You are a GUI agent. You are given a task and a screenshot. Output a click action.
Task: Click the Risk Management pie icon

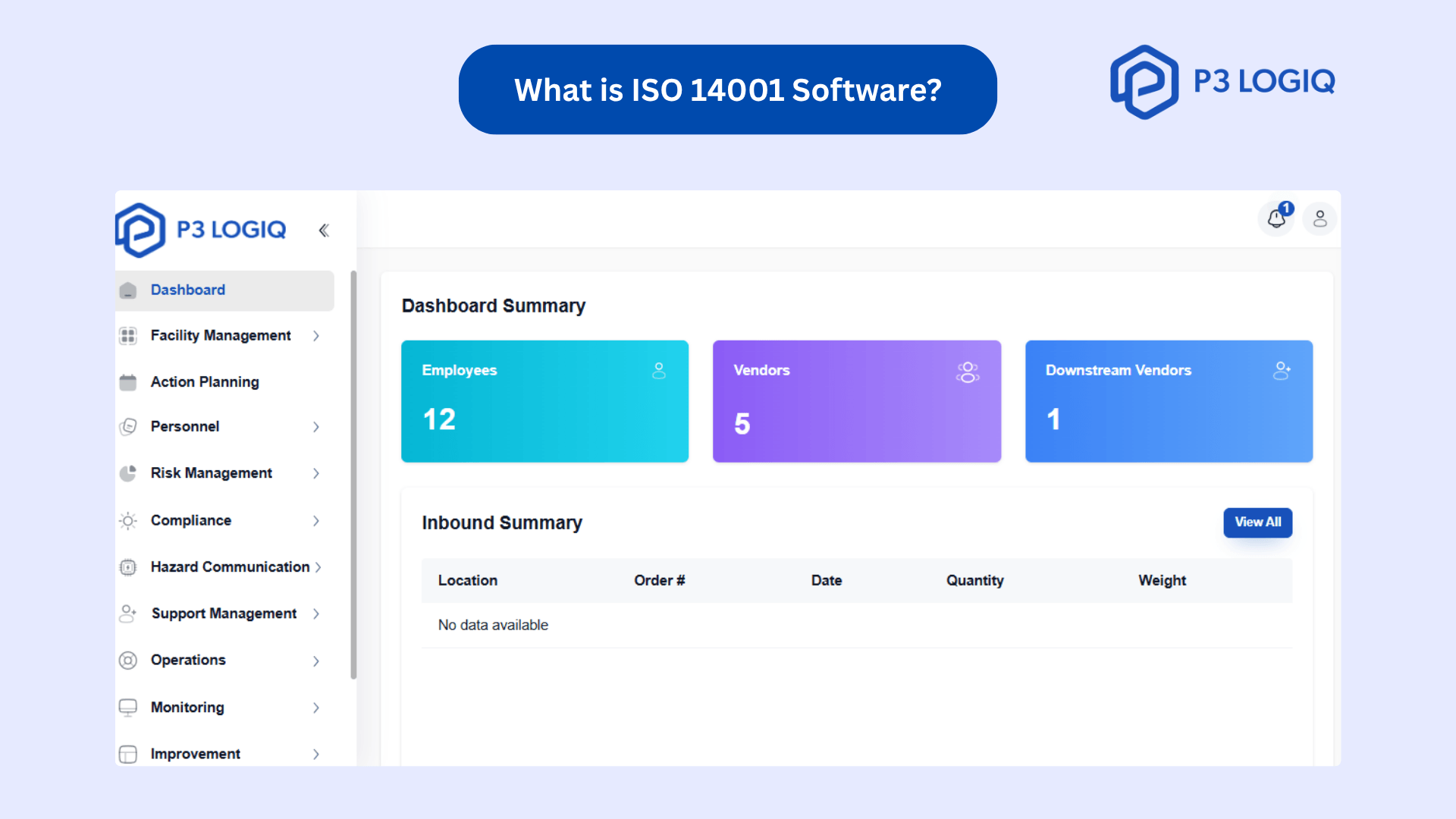128,473
